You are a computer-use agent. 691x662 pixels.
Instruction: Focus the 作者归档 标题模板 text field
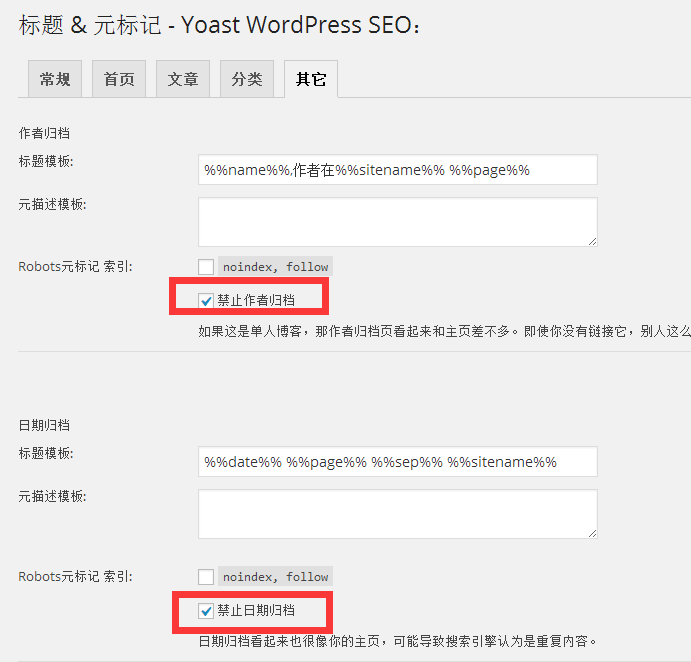point(397,170)
